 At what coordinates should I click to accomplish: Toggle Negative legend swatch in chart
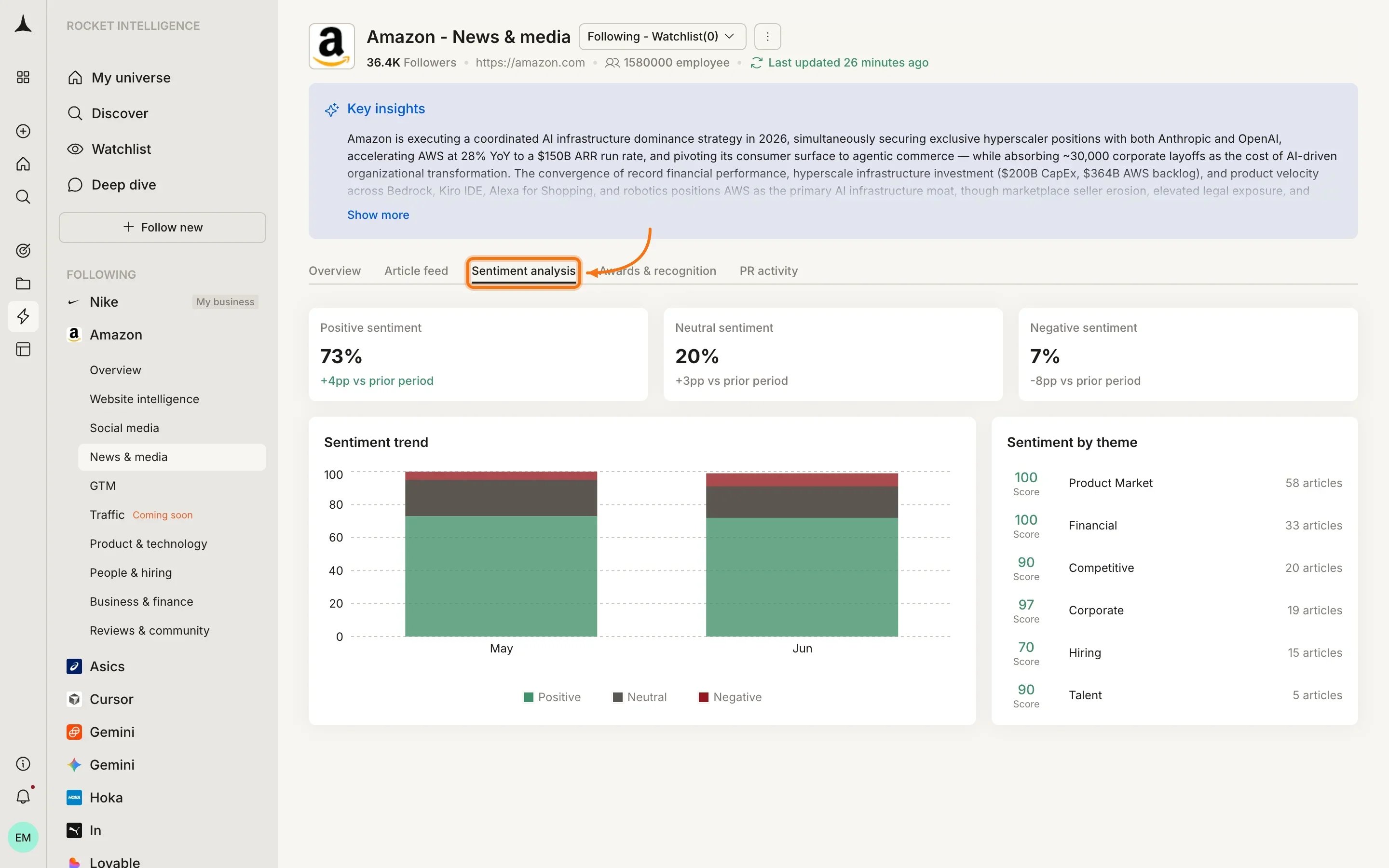(x=703, y=697)
